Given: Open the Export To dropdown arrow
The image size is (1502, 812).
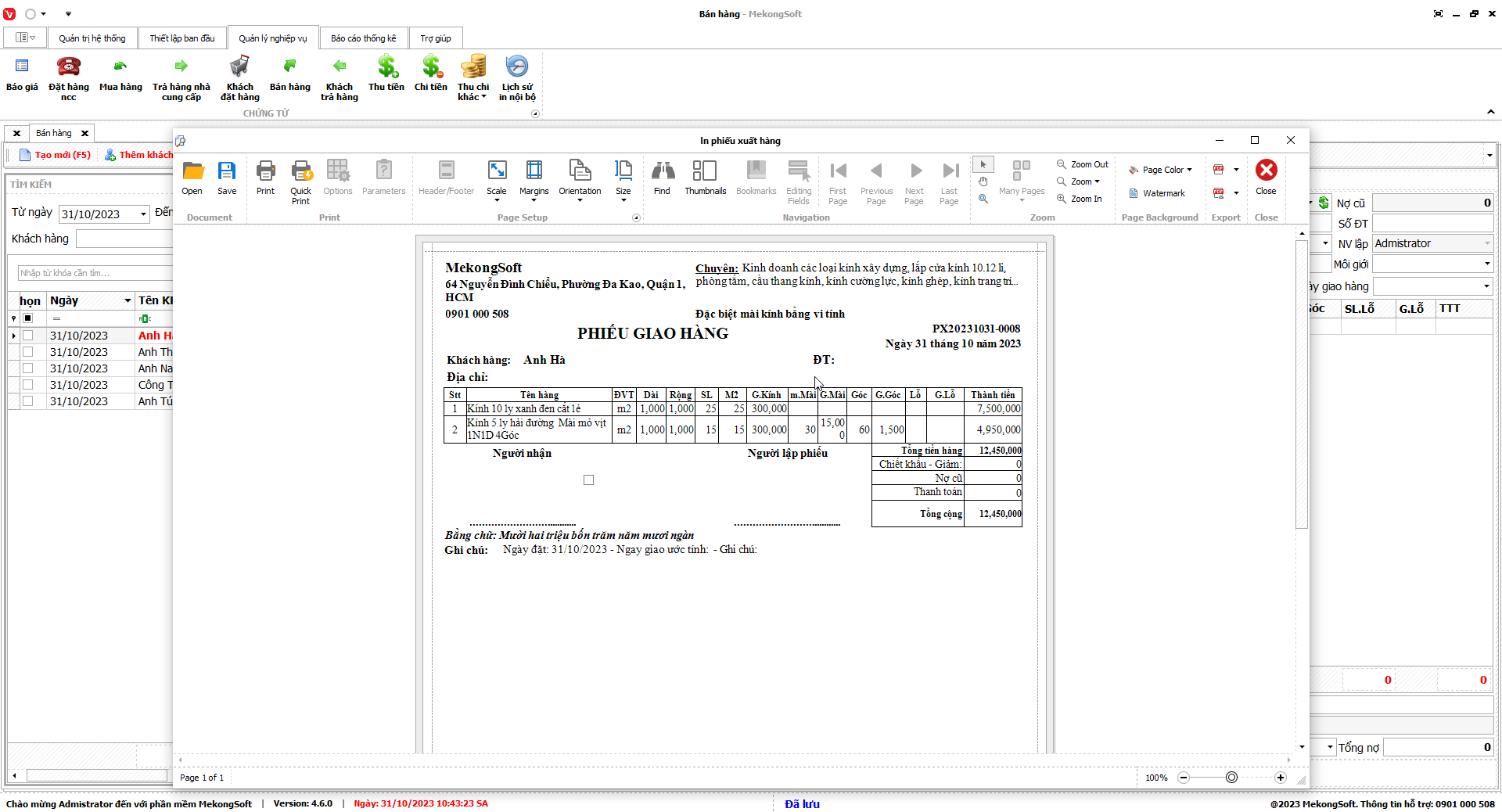Looking at the screenshot, I should tap(1236, 169).
